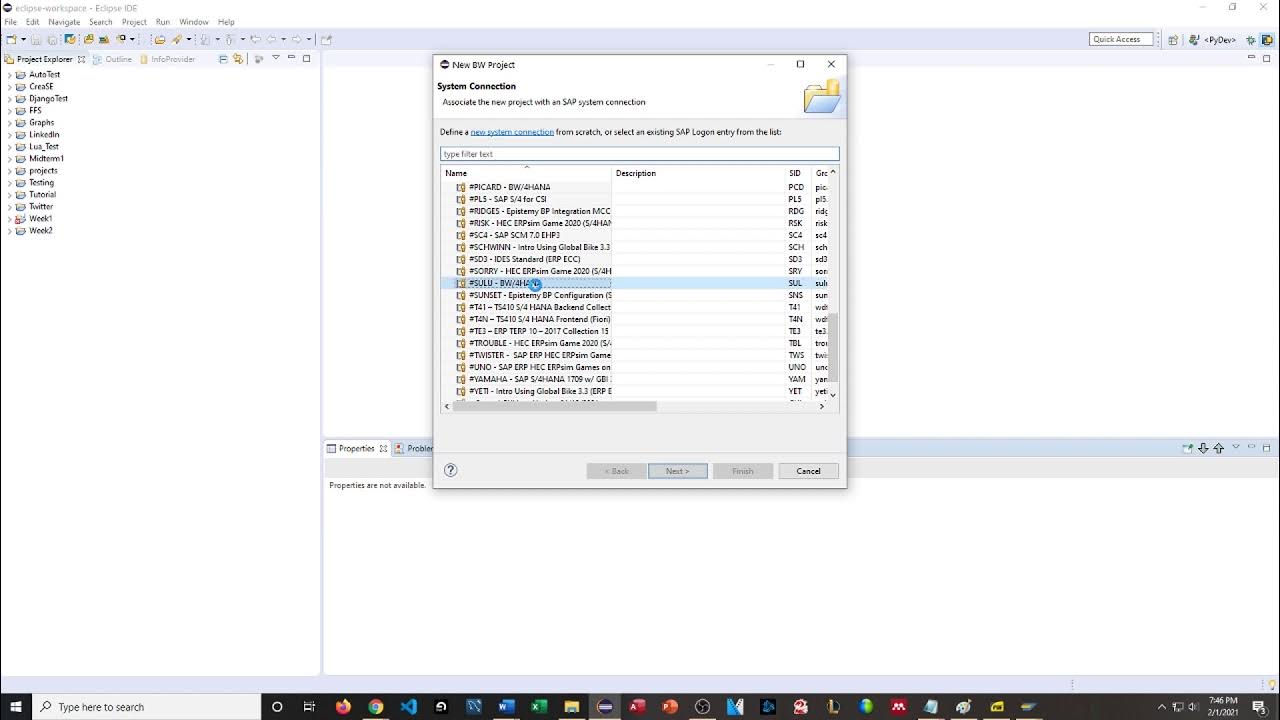Image resolution: width=1280 pixels, height=720 pixels.
Task: Click the Eclipse icon in the taskbar
Action: [x=604, y=706]
